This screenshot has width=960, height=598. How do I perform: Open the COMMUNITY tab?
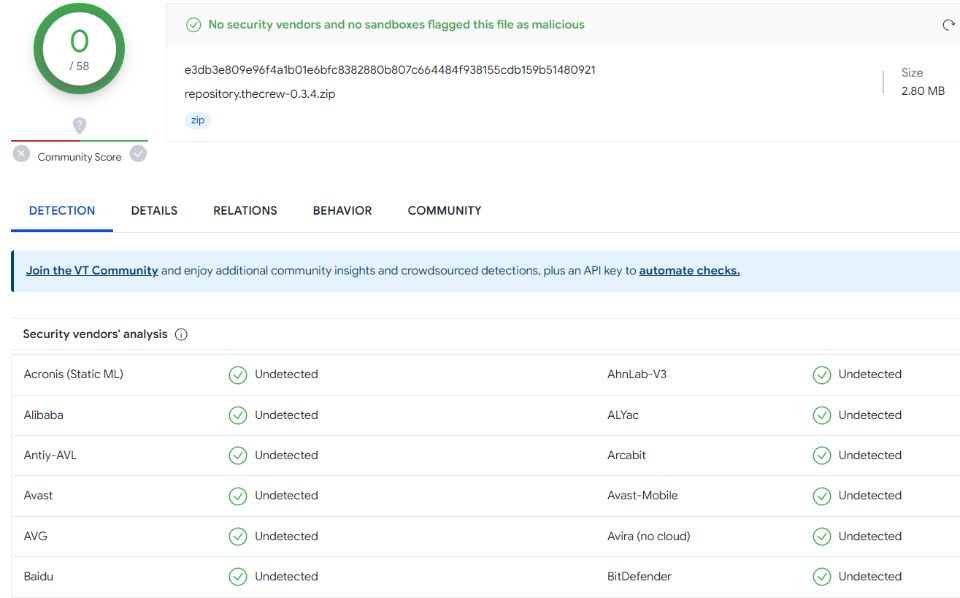(444, 211)
